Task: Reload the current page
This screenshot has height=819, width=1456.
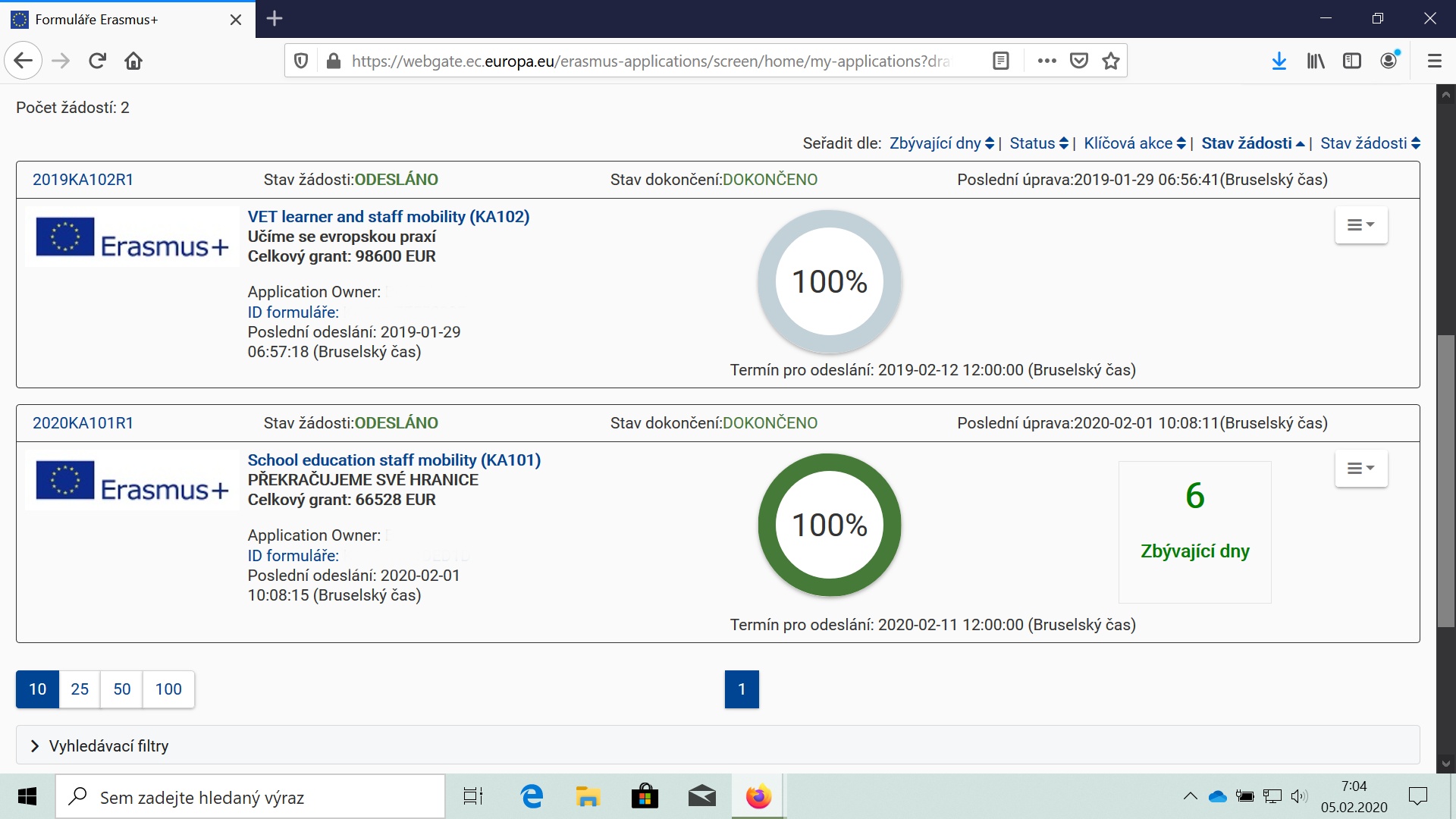Action: [97, 61]
